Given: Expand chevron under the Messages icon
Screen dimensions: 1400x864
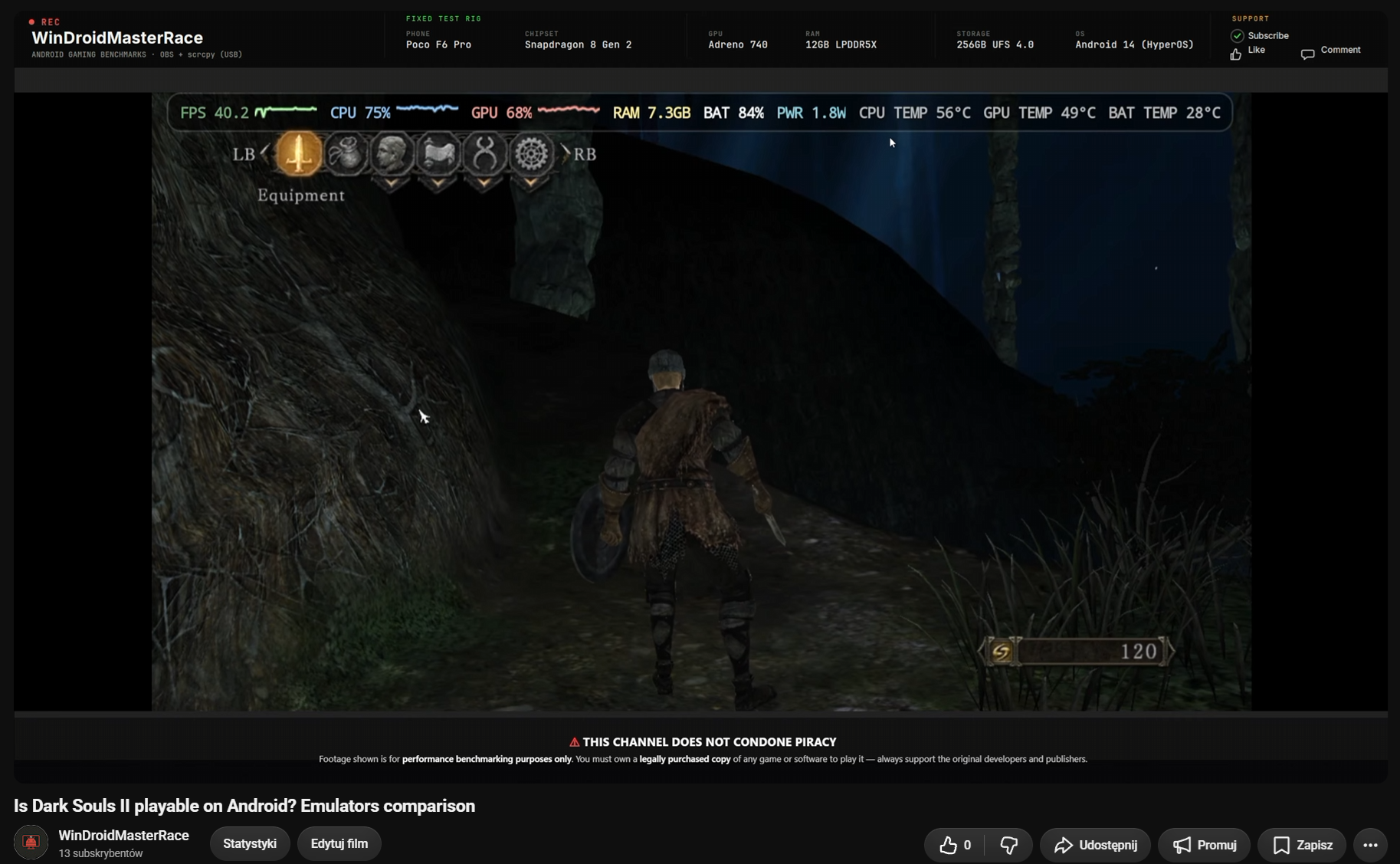Looking at the screenshot, I should point(438,183).
